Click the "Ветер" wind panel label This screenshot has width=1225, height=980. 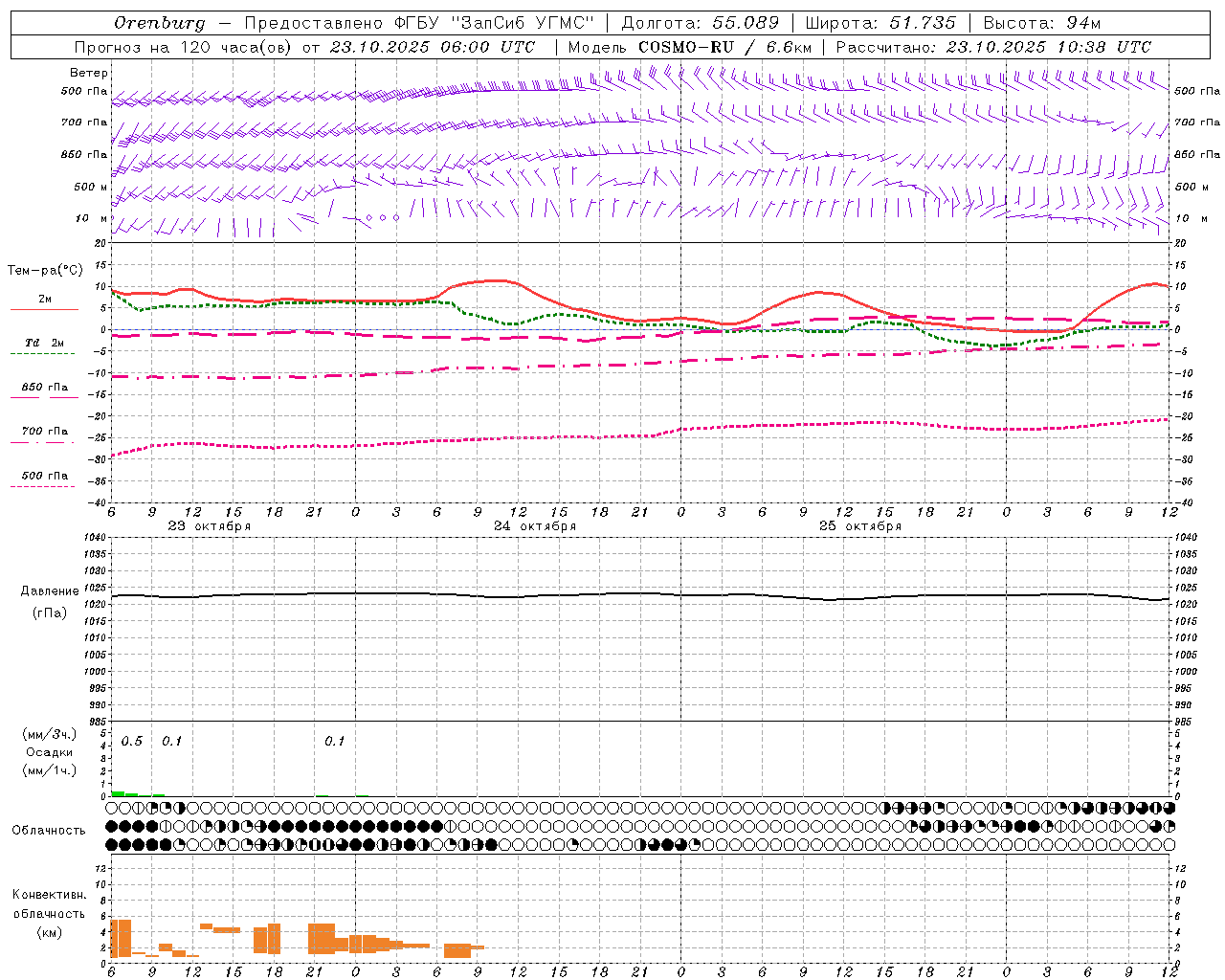89,73
